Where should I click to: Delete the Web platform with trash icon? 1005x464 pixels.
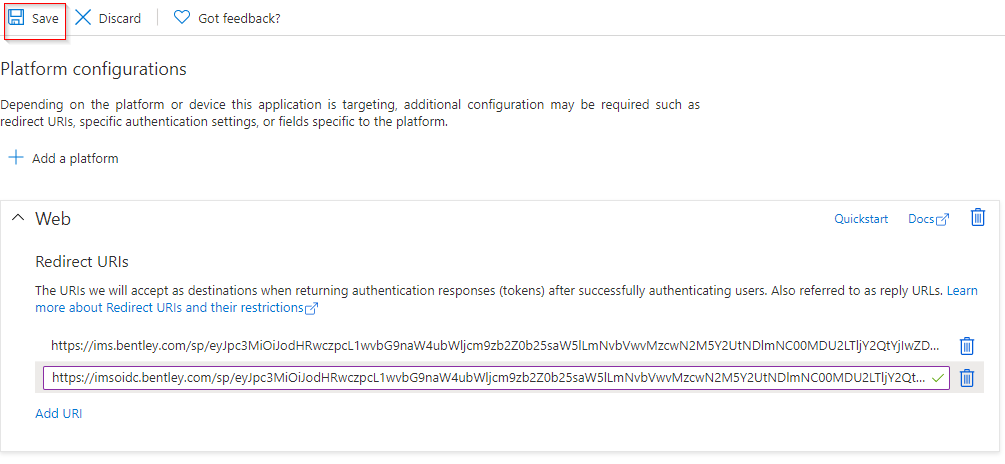978,218
